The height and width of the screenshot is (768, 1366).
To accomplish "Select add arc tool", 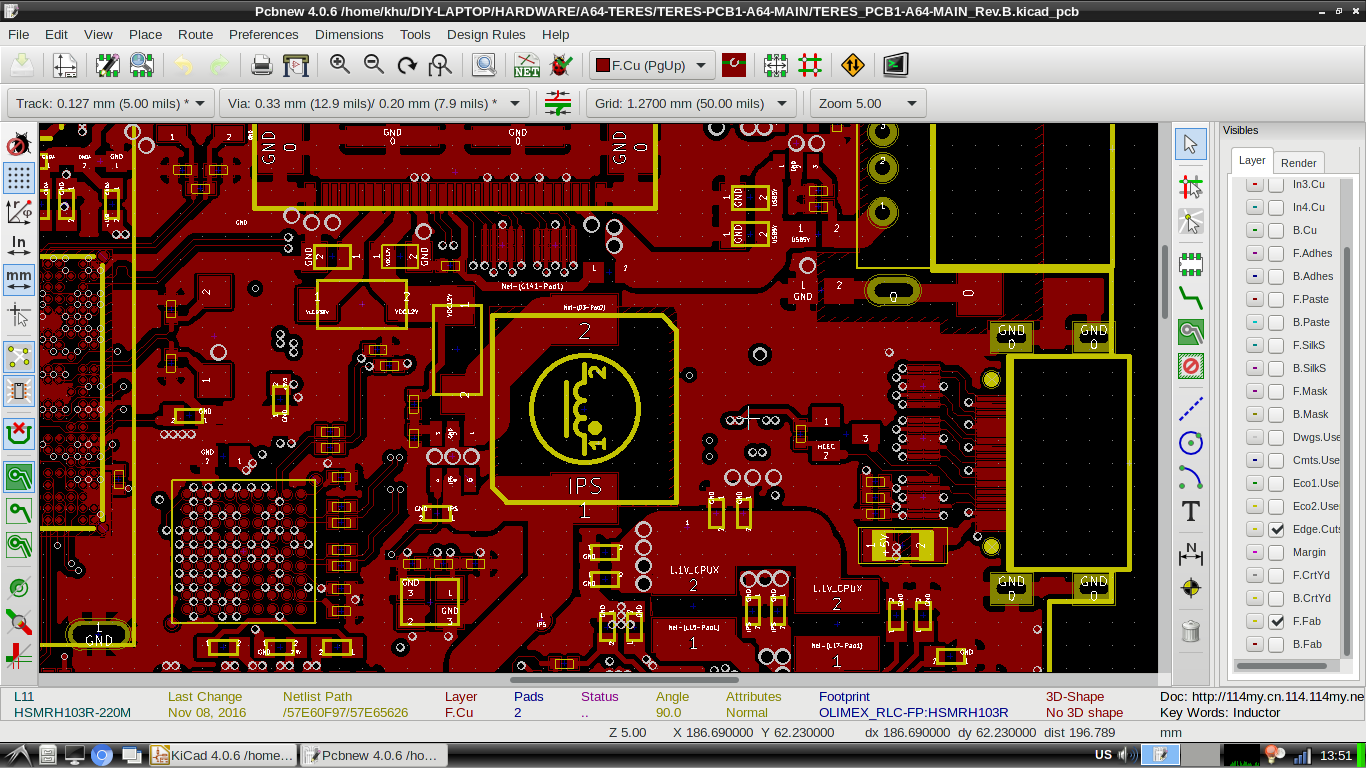I will [1190, 476].
